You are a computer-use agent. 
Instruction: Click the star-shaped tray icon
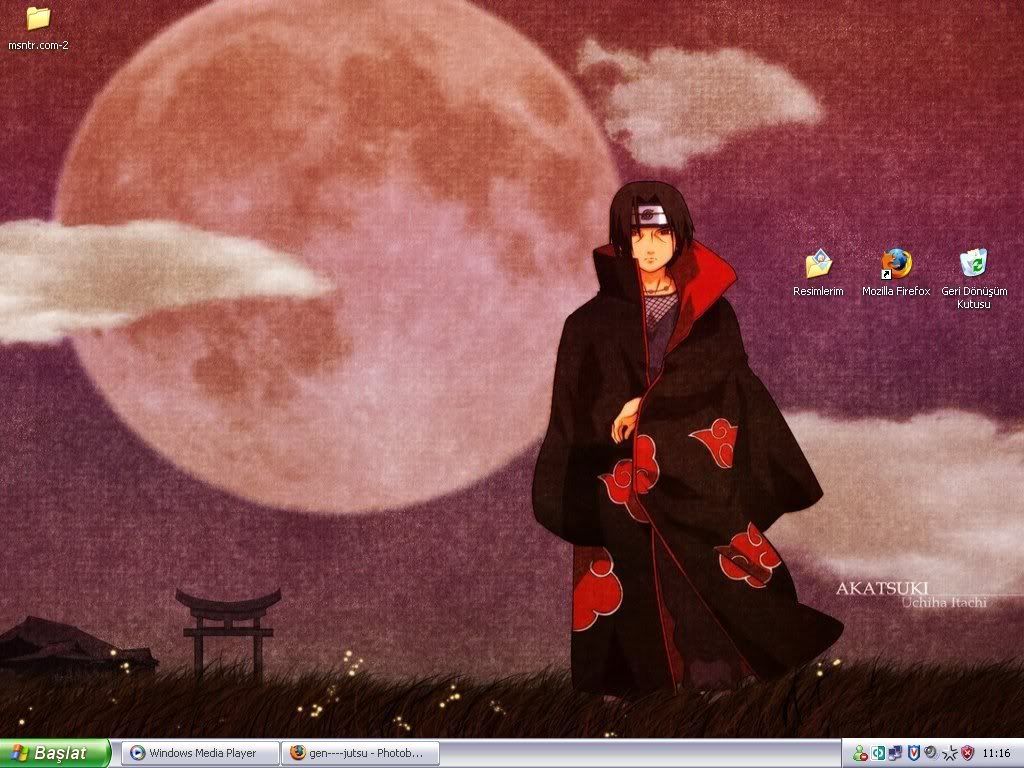950,754
